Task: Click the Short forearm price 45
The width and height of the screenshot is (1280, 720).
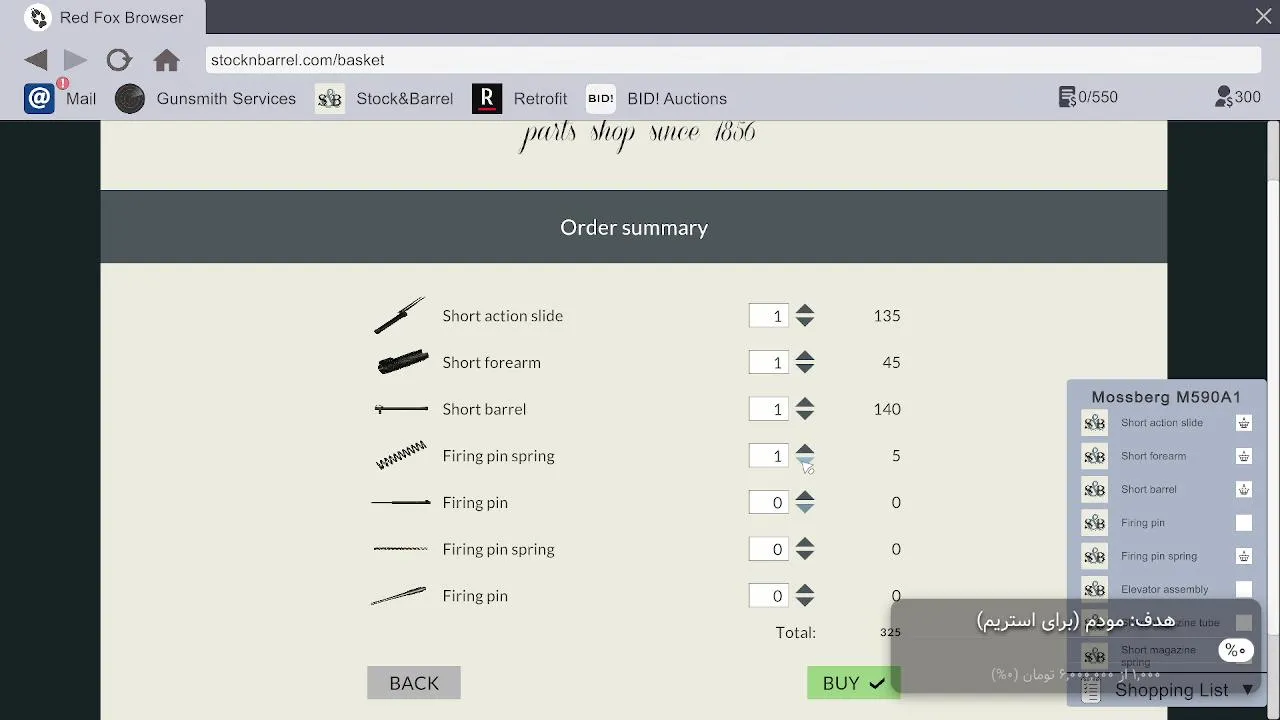Action: (x=891, y=362)
